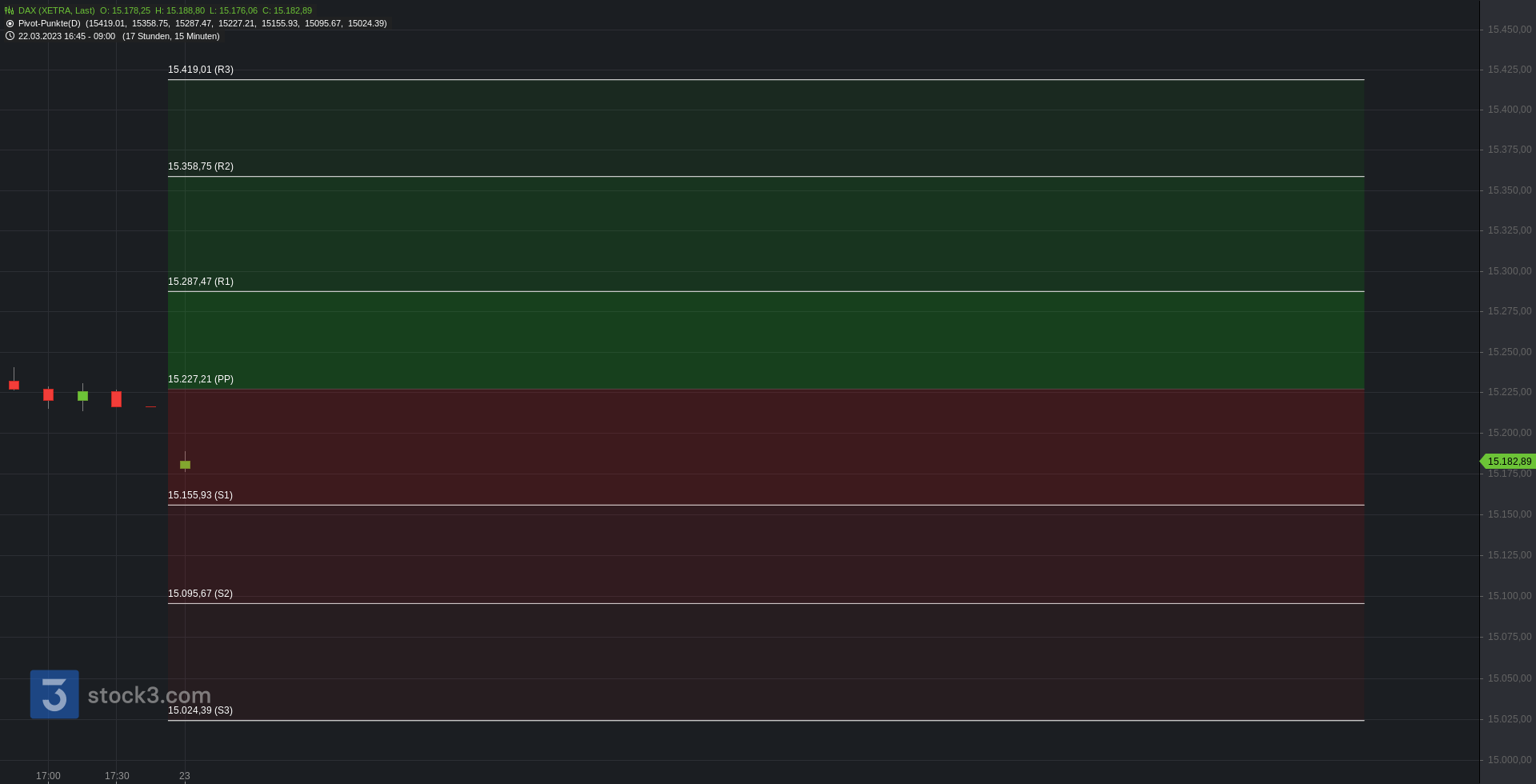Click the DAX candlestick chart-type icon
Screen dimensions: 1536x784
tap(10, 10)
